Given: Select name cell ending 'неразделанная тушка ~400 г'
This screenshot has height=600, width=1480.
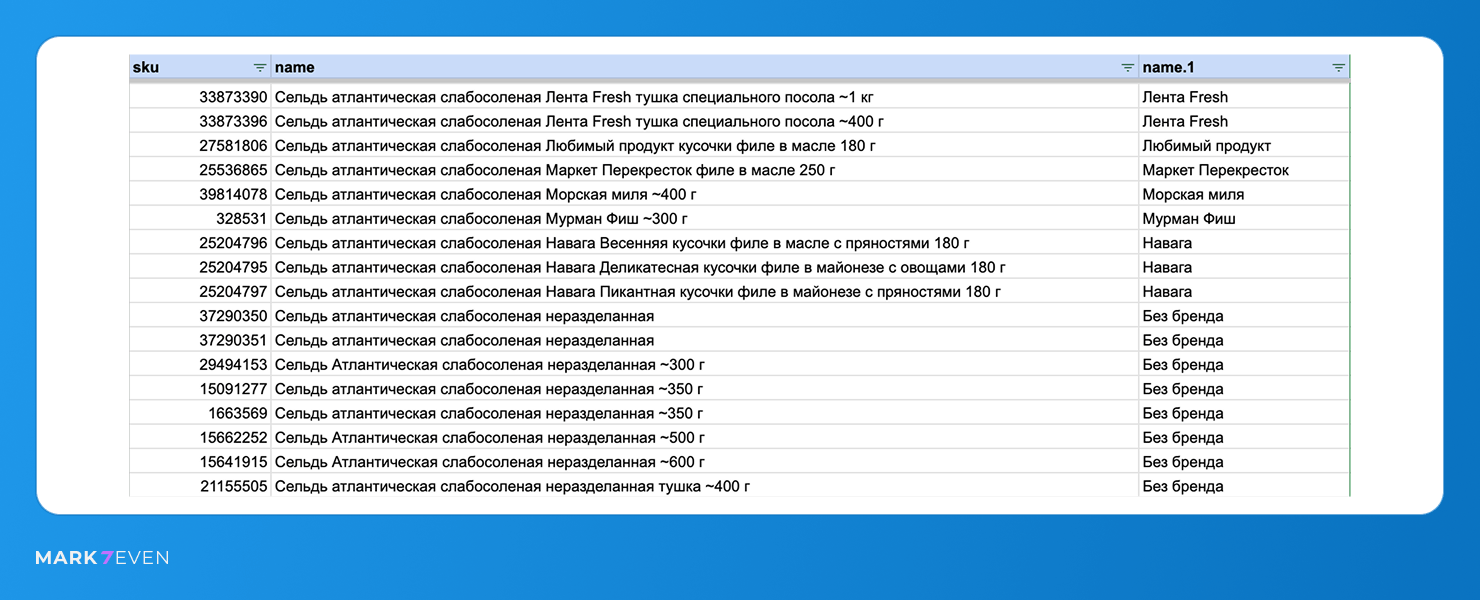Looking at the screenshot, I should [705, 486].
